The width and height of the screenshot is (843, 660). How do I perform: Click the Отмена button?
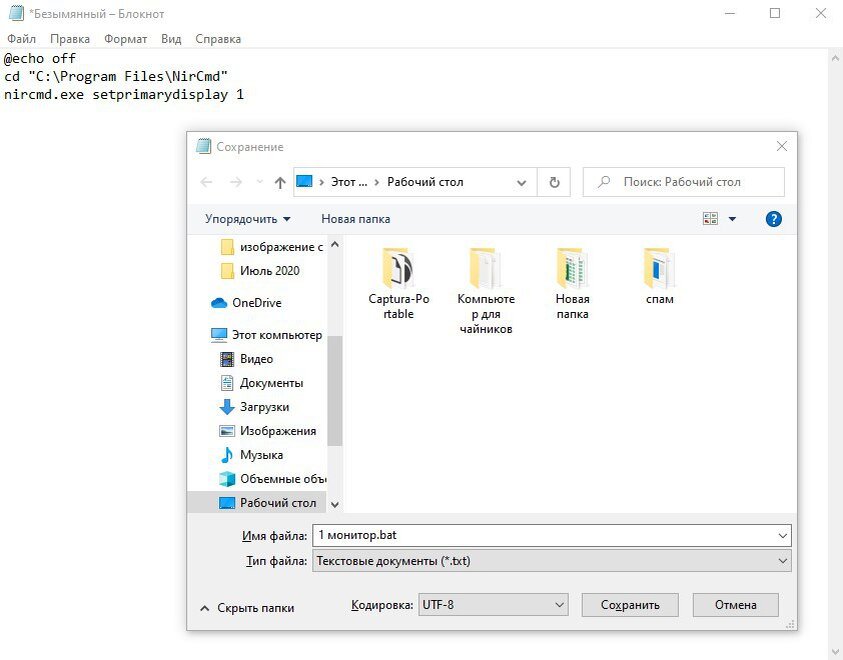tap(735, 605)
